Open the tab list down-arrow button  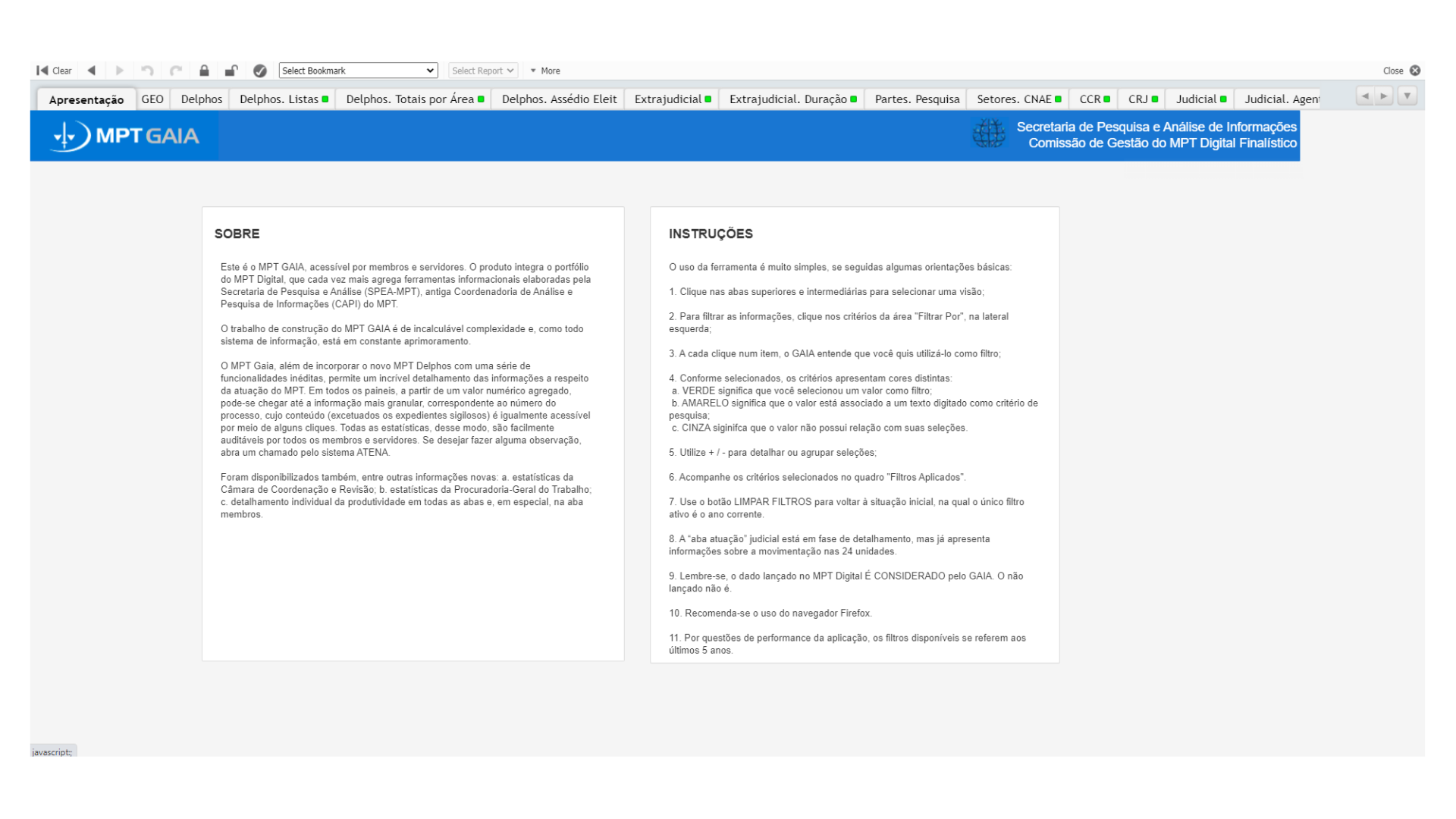[1407, 96]
